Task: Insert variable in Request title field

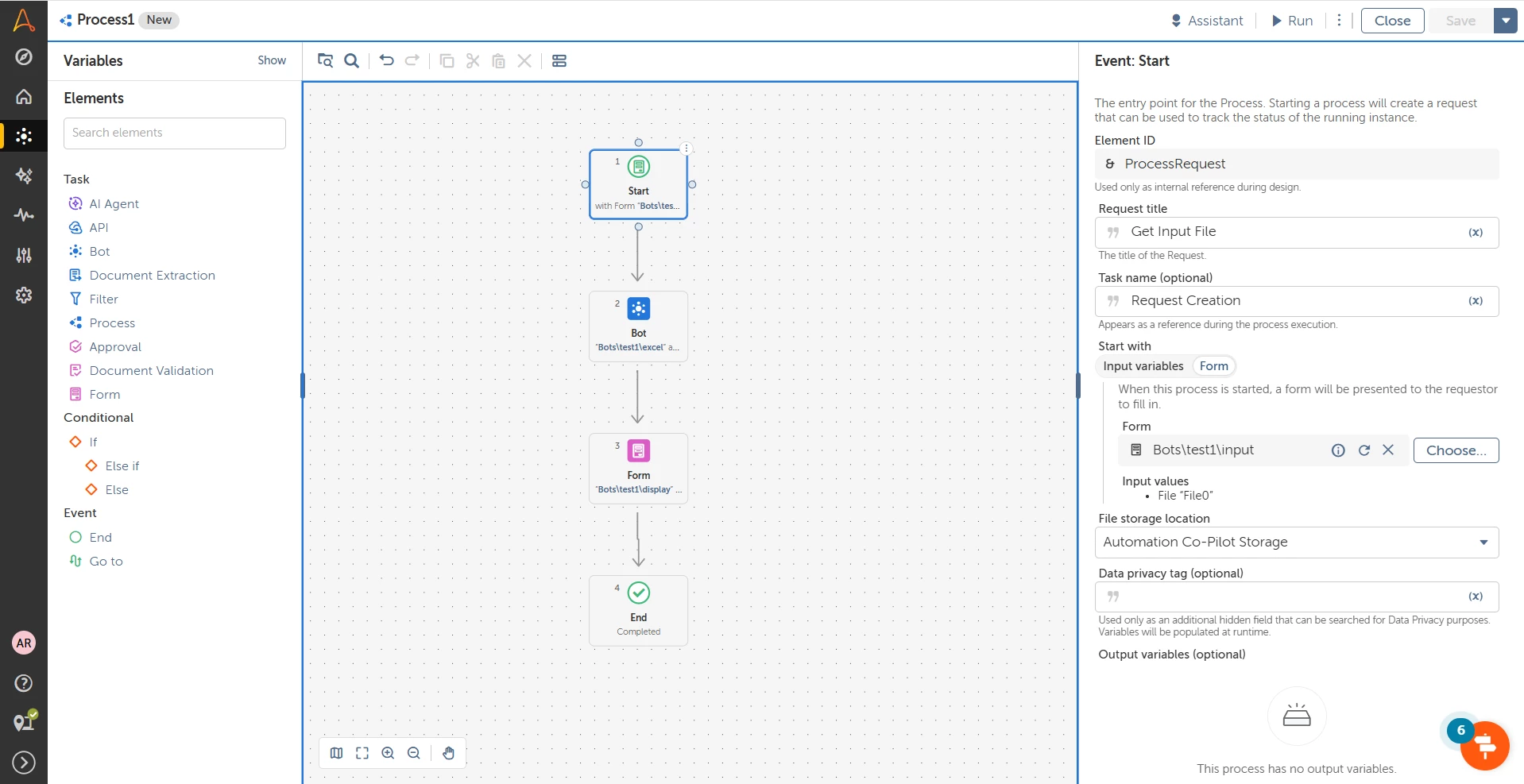Action: (1476, 233)
